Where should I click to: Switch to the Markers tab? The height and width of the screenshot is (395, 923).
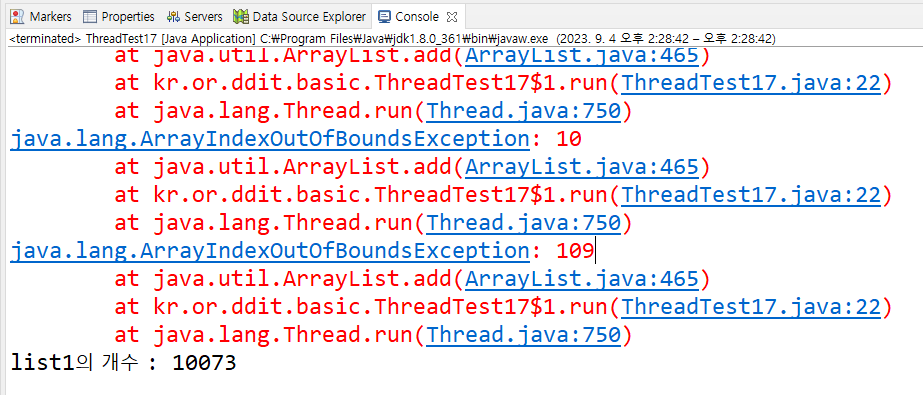point(41,16)
